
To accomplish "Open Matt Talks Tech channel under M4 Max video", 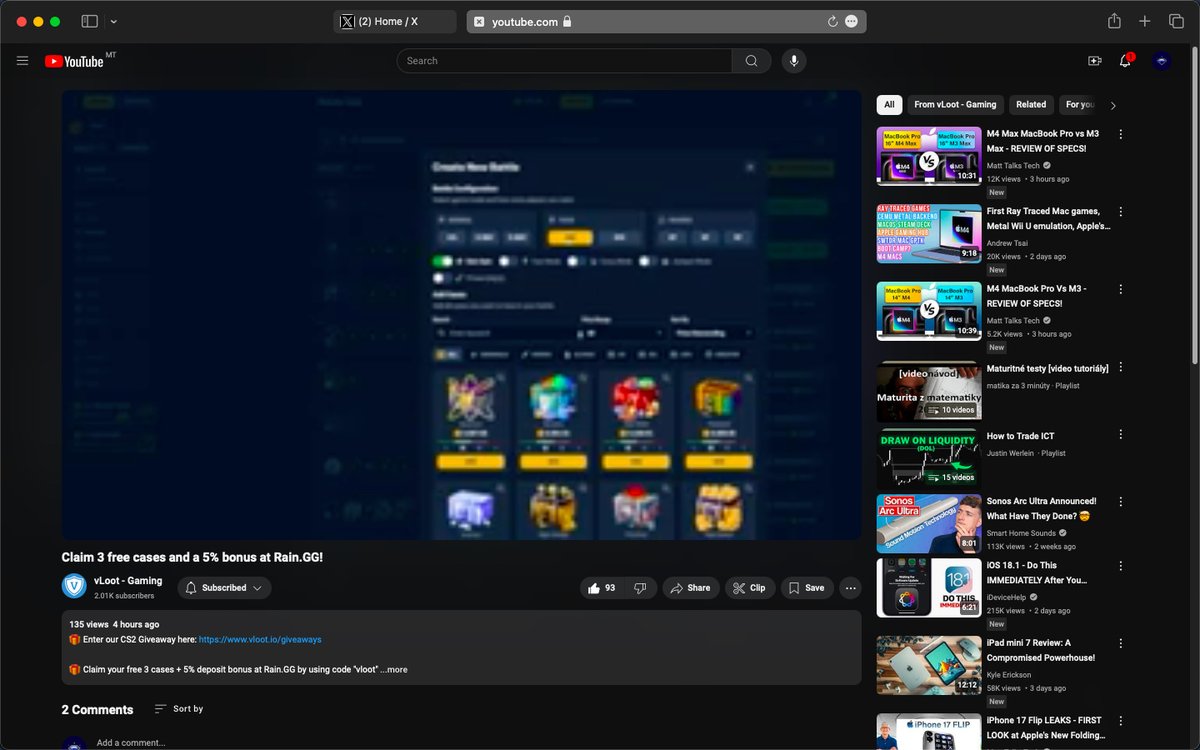I will pyautogui.click(x=1013, y=166).
